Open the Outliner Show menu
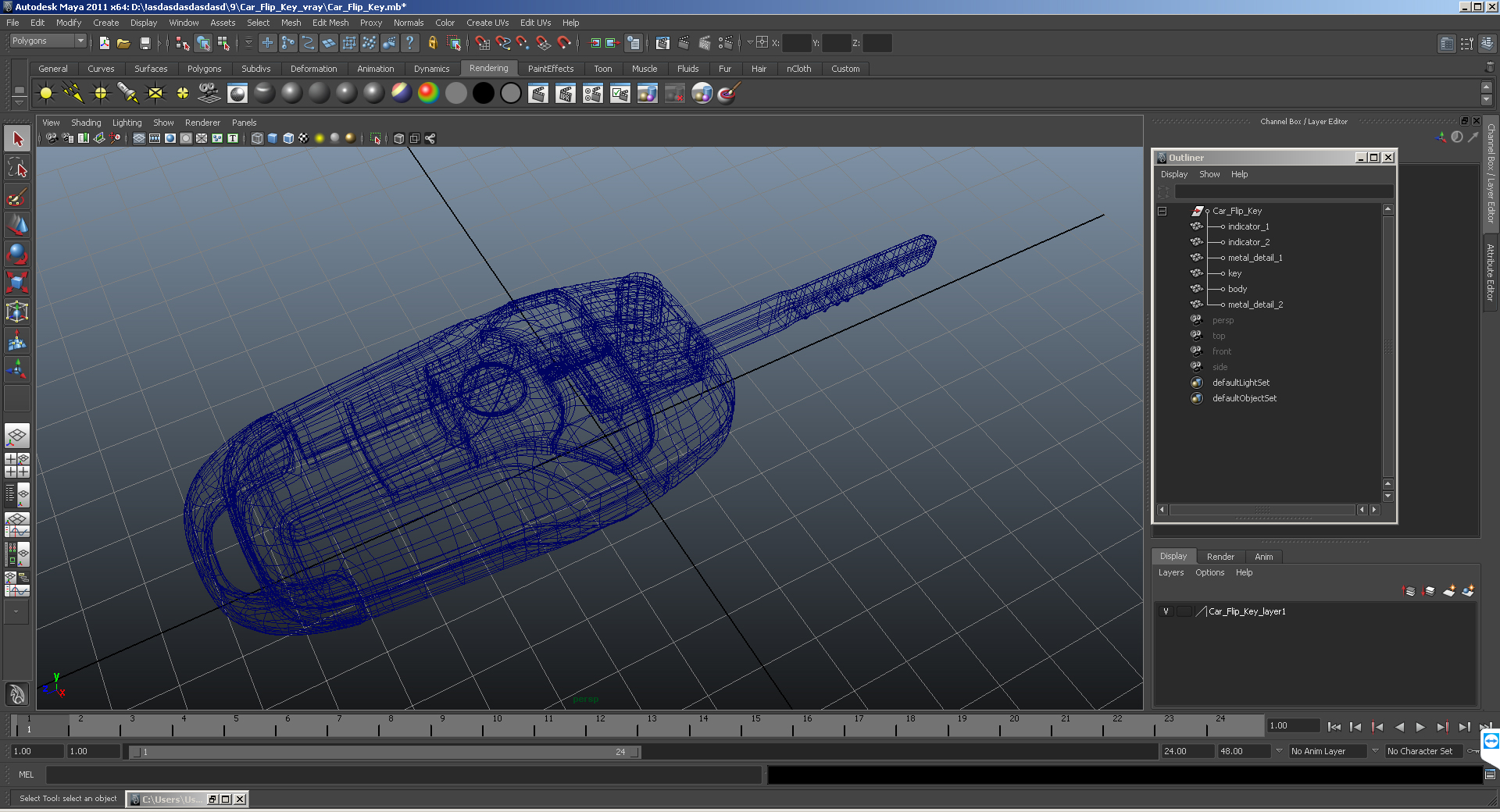 coord(1209,174)
